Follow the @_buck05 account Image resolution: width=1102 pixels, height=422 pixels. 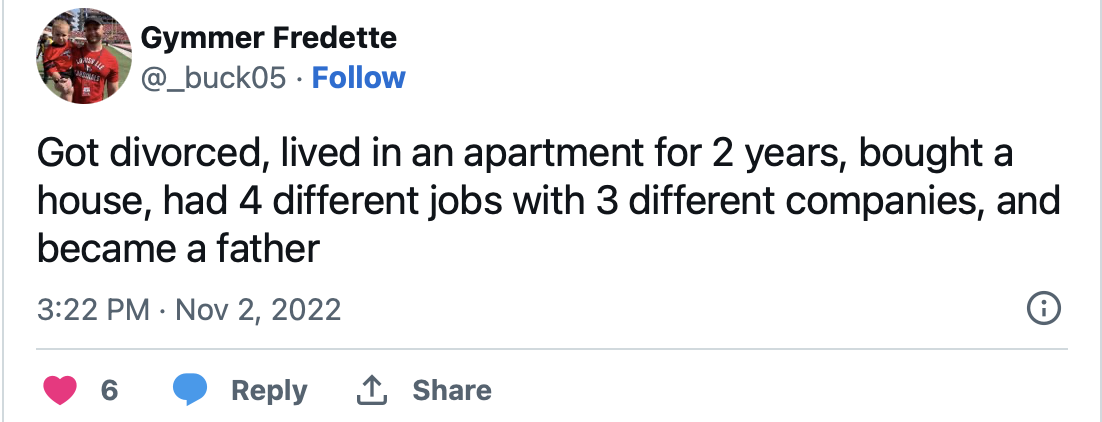(x=358, y=77)
